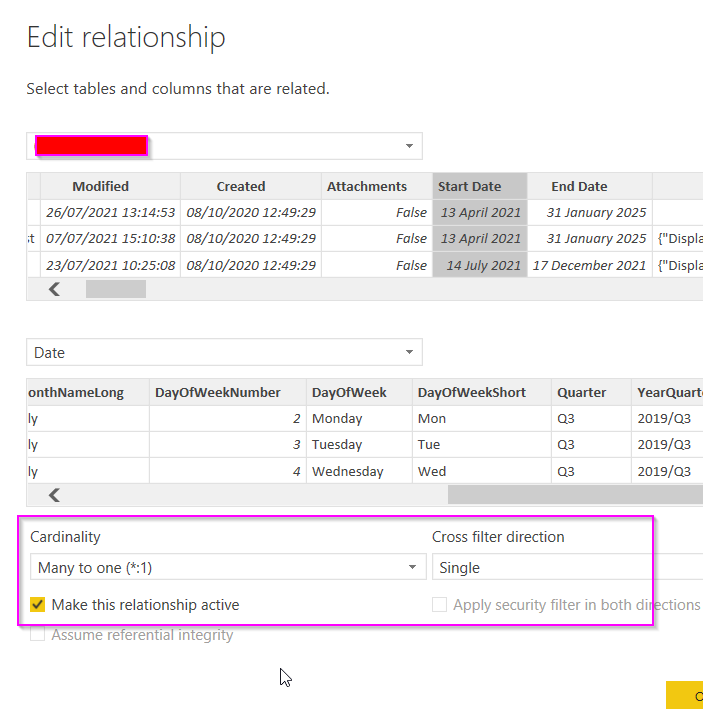
Task: Click the 26/07/2021 13:14:53 cell
Action: tap(110, 212)
